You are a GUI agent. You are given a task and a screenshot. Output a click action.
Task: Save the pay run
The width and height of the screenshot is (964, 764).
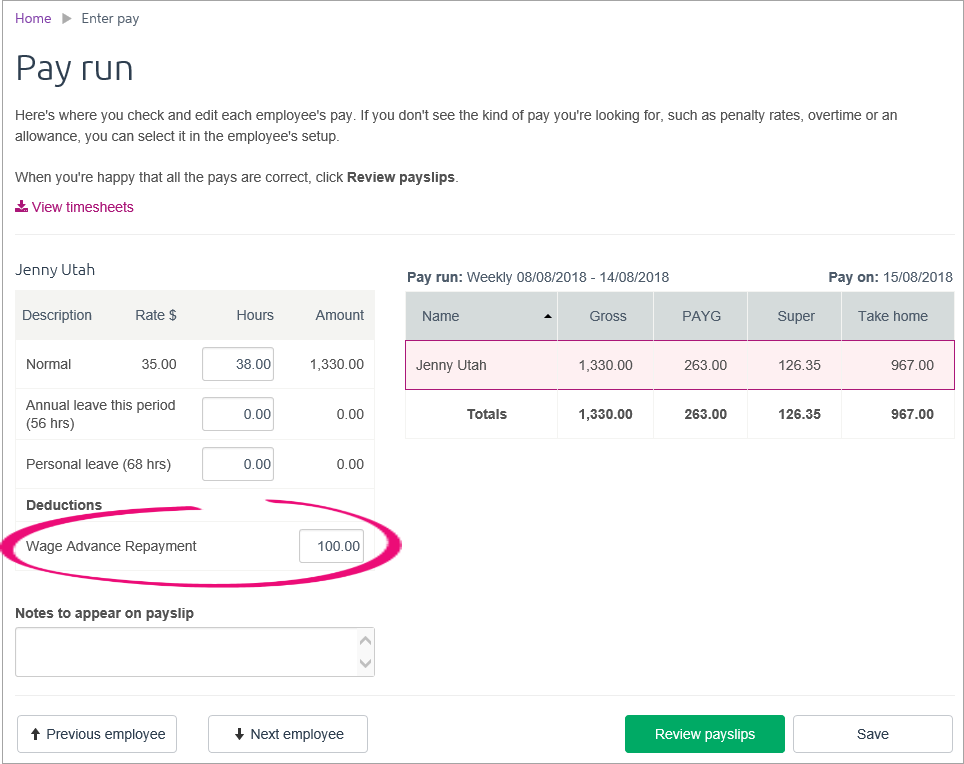click(x=872, y=734)
